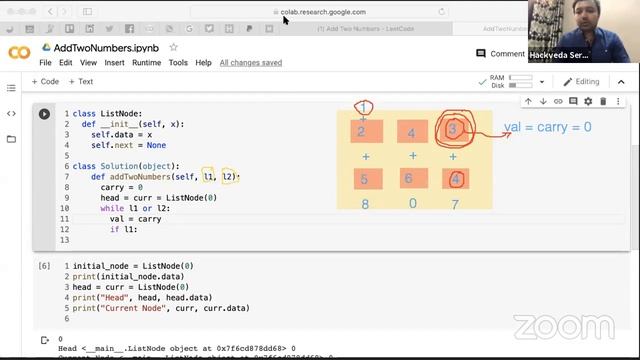Open Twitter bookmark icon
Image resolution: width=640 pixels, height=360 pixels.
(x=109, y=29)
